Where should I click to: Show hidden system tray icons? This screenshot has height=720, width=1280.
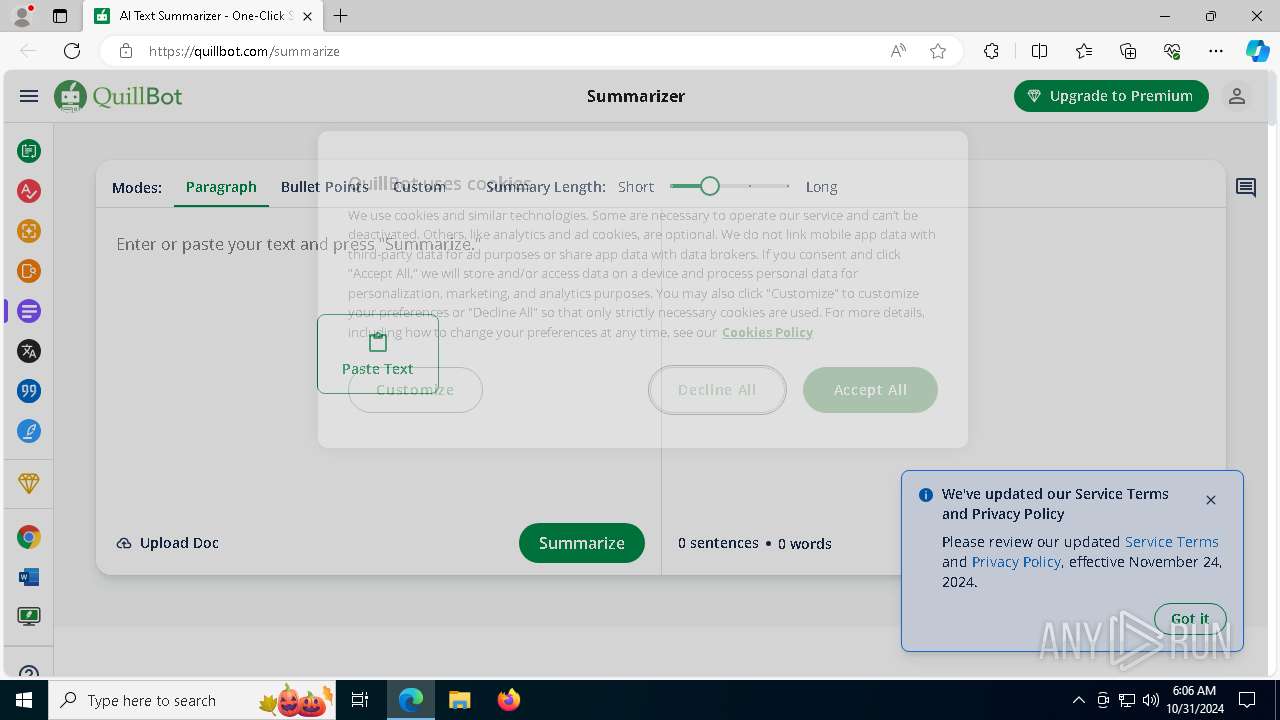(1078, 700)
